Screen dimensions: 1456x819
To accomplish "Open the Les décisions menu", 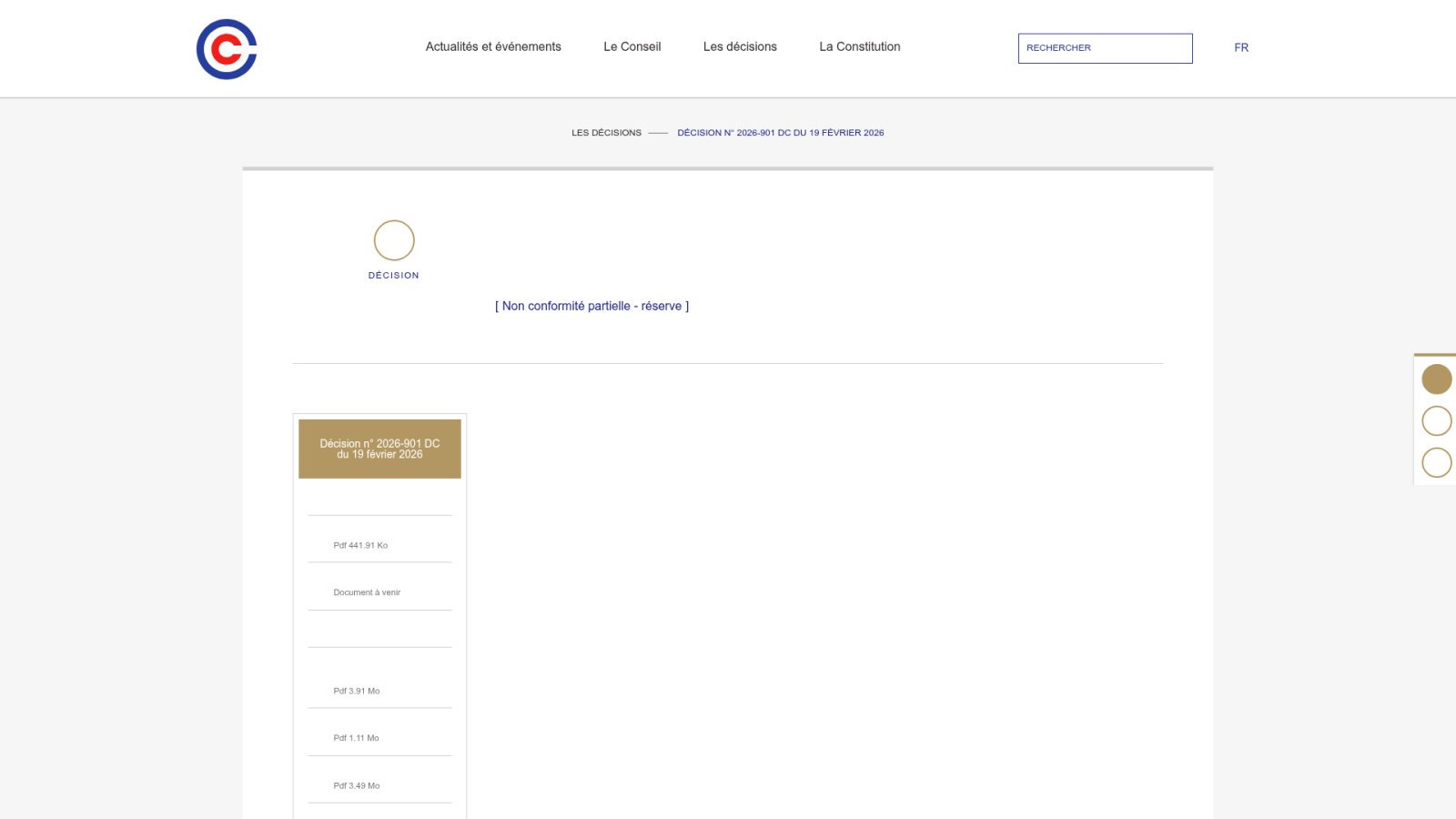I will (740, 46).
